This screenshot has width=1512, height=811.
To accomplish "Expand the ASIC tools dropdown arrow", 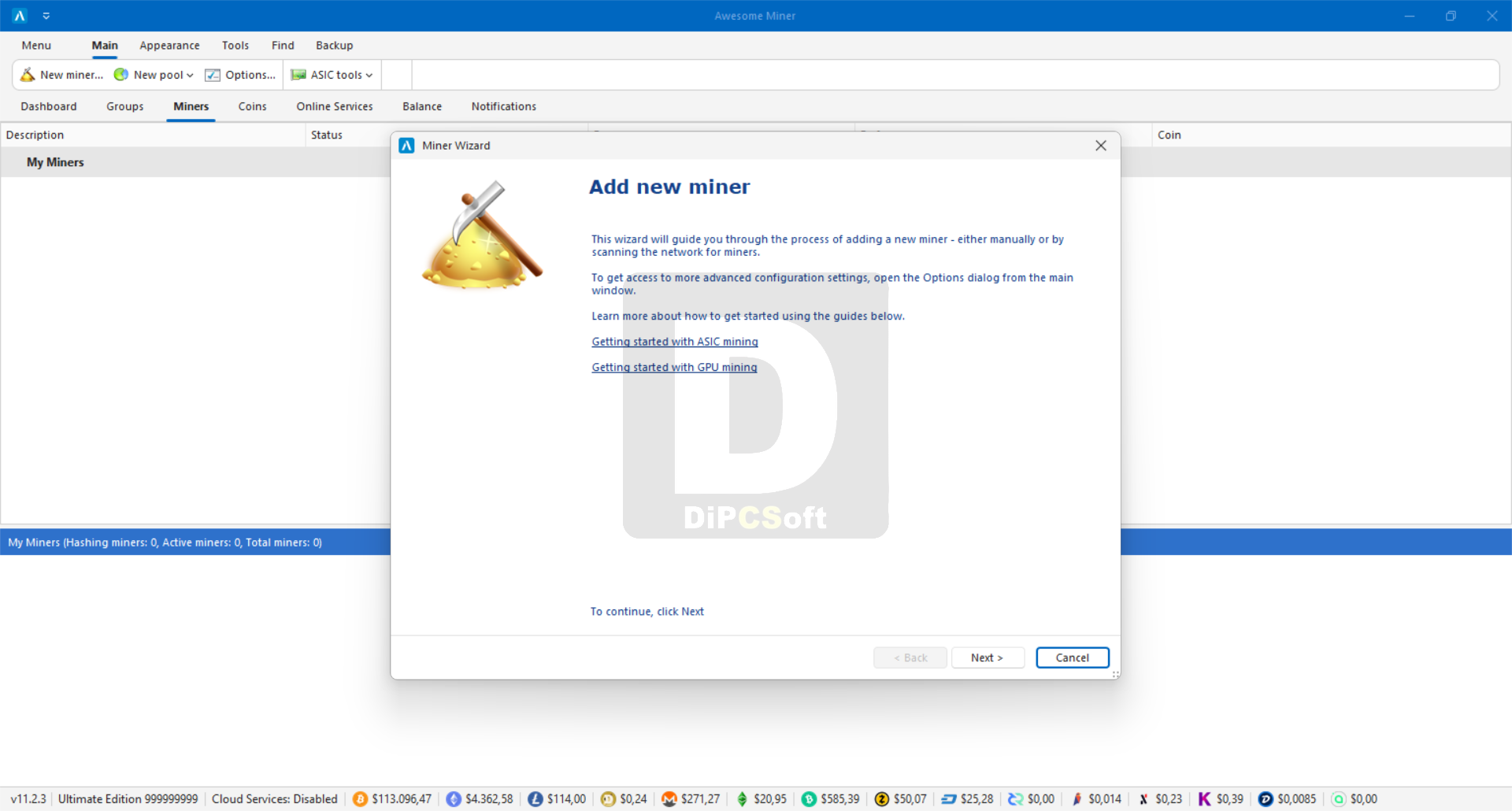I will [369, 76].
